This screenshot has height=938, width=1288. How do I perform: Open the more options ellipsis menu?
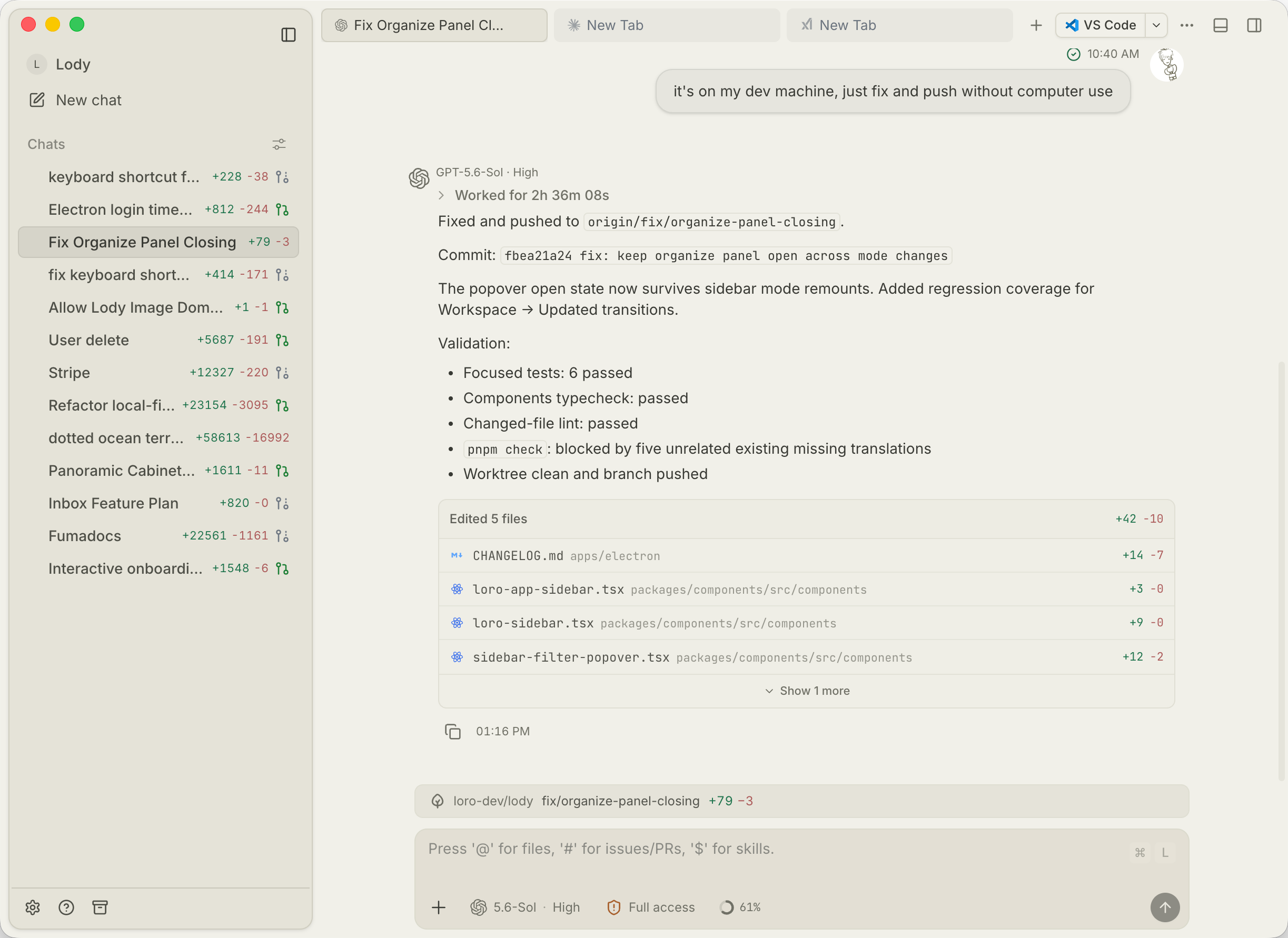pos(1187,25)
